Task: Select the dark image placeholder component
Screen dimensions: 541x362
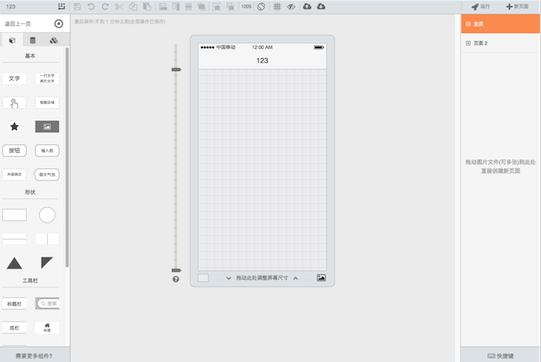Action: click(47, 127)
